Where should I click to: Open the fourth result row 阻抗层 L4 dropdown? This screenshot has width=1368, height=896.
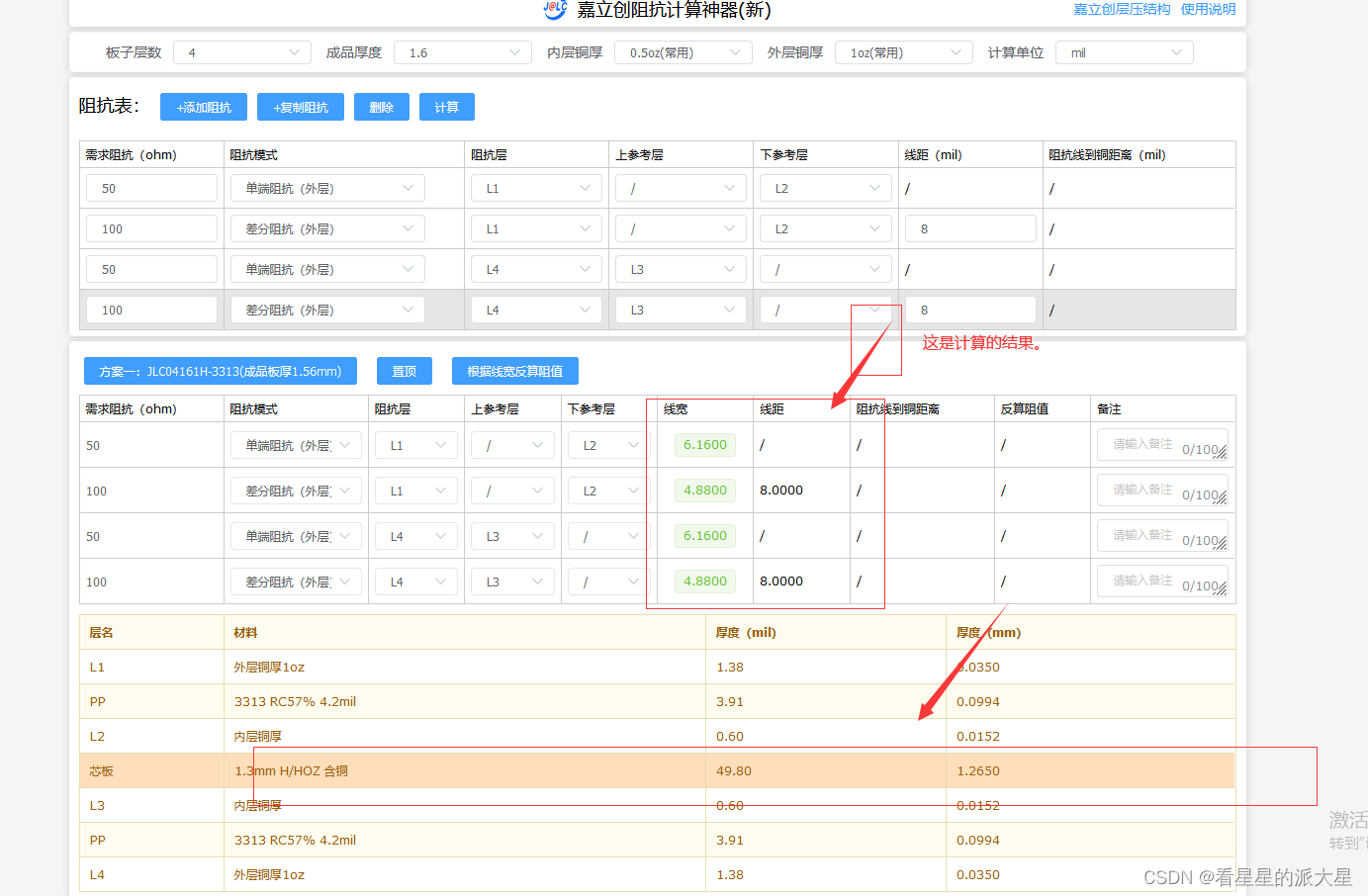pos(416,582)
